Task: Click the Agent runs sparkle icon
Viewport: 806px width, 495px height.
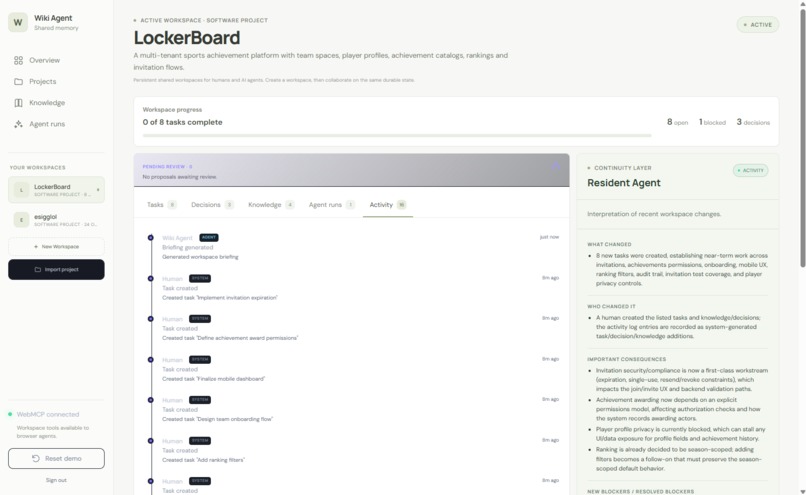Action: 19,124
